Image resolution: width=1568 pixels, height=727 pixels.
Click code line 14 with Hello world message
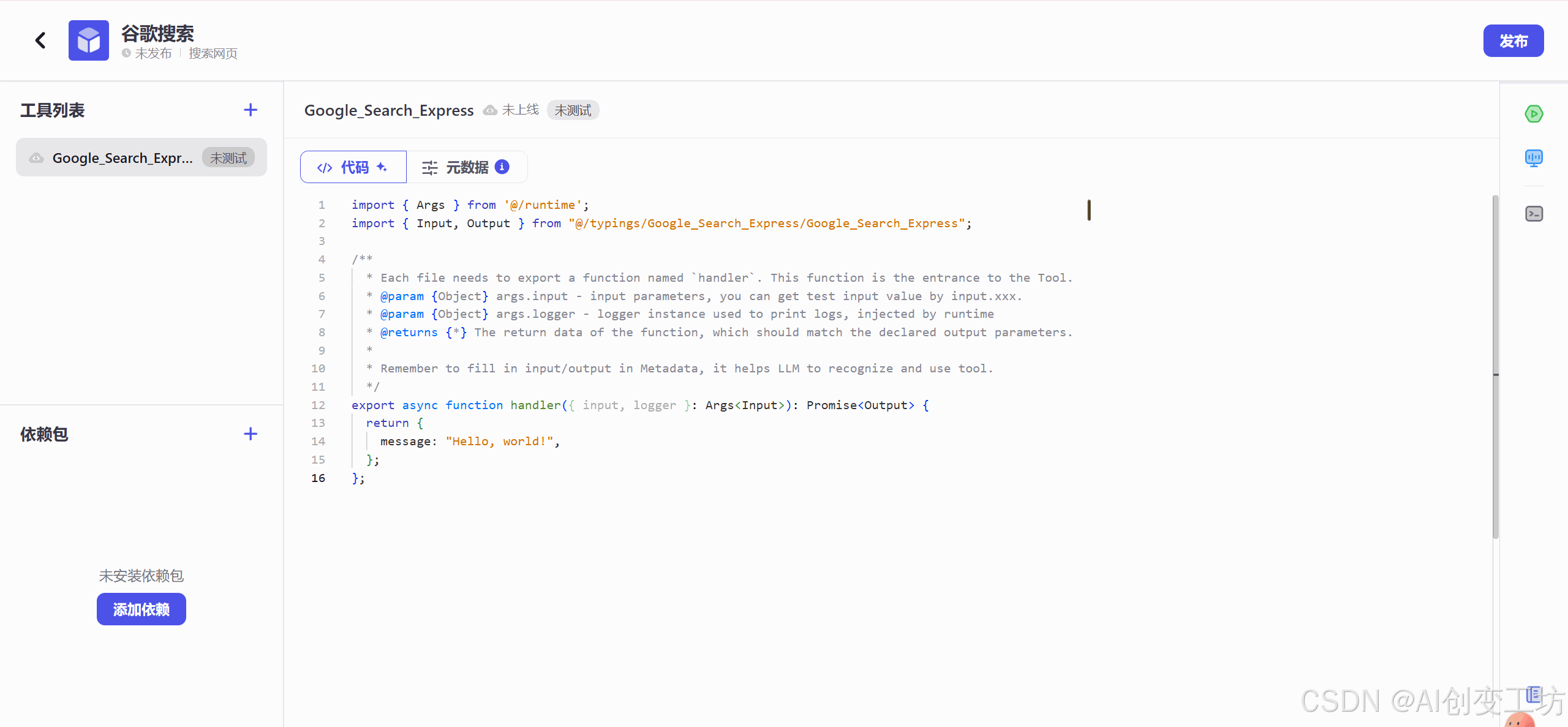[x=469, y=442]
